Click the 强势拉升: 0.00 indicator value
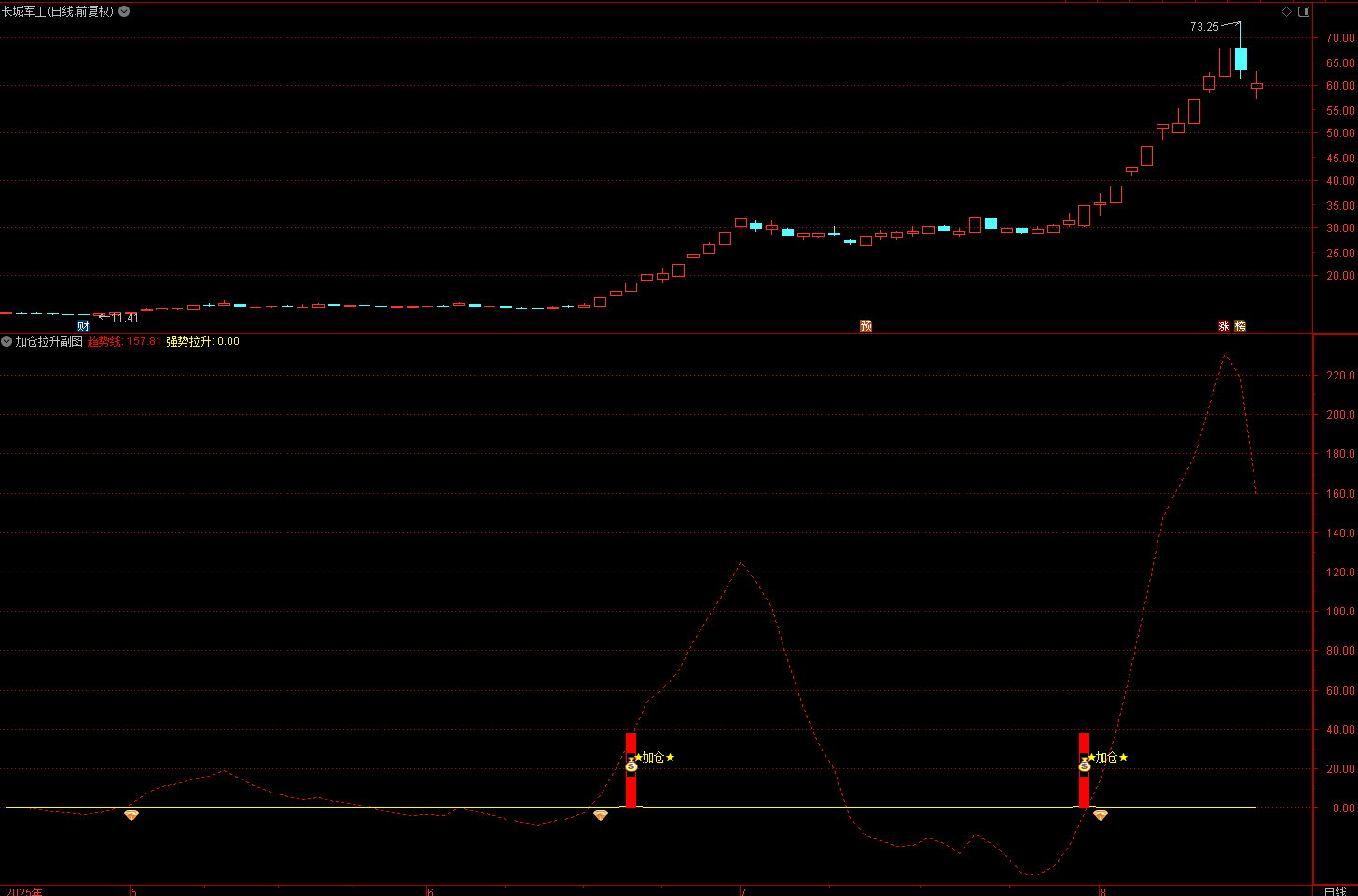Image resolution: width=1358 pixels, height=896 pixels. pos(202,341)
